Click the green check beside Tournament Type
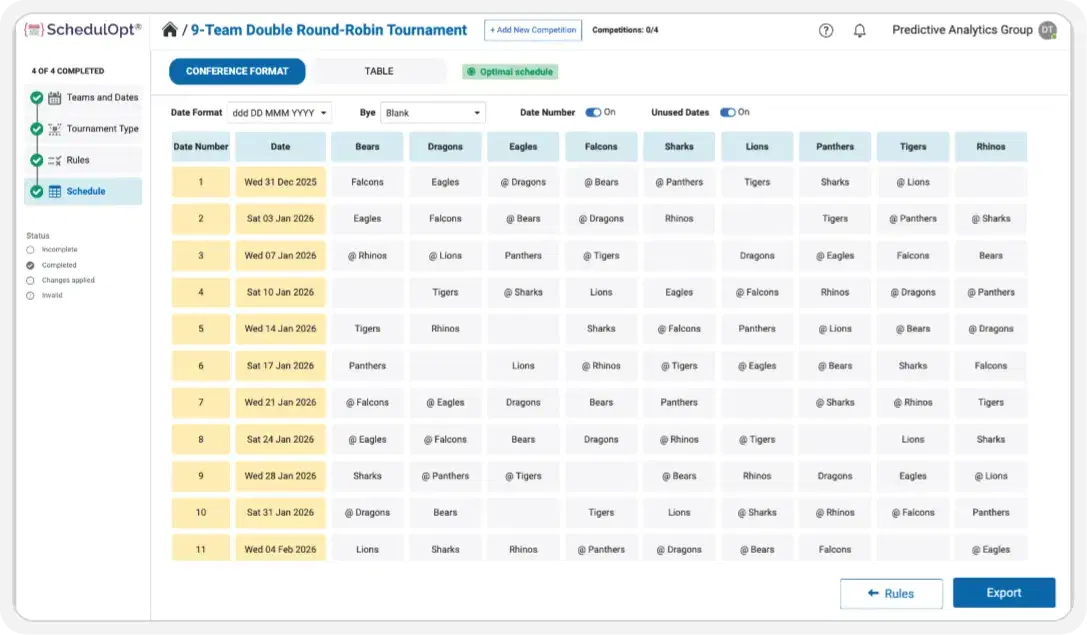 point(37,129)
